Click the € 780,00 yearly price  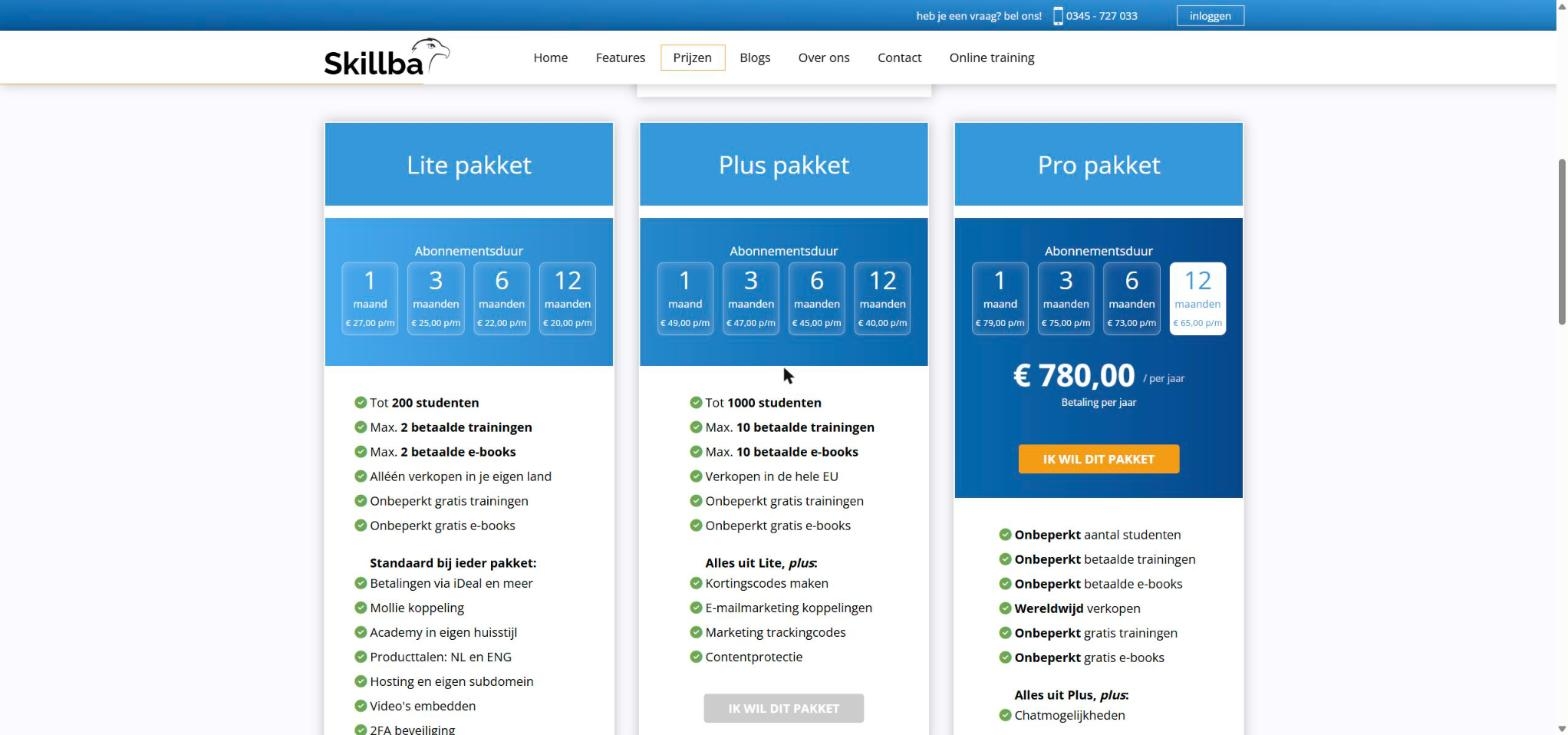[x=1074, y=376]
